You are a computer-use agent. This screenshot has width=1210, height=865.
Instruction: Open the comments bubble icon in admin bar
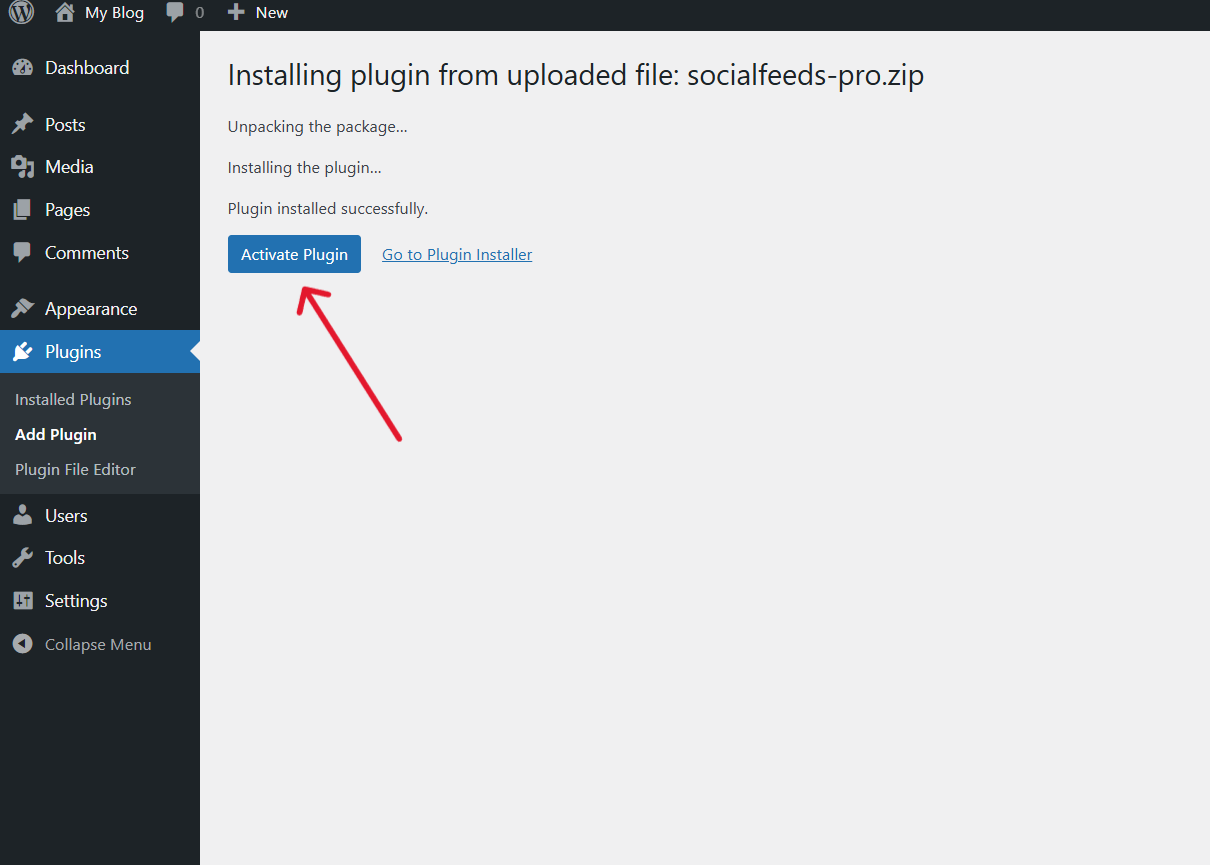click(175, 13)
